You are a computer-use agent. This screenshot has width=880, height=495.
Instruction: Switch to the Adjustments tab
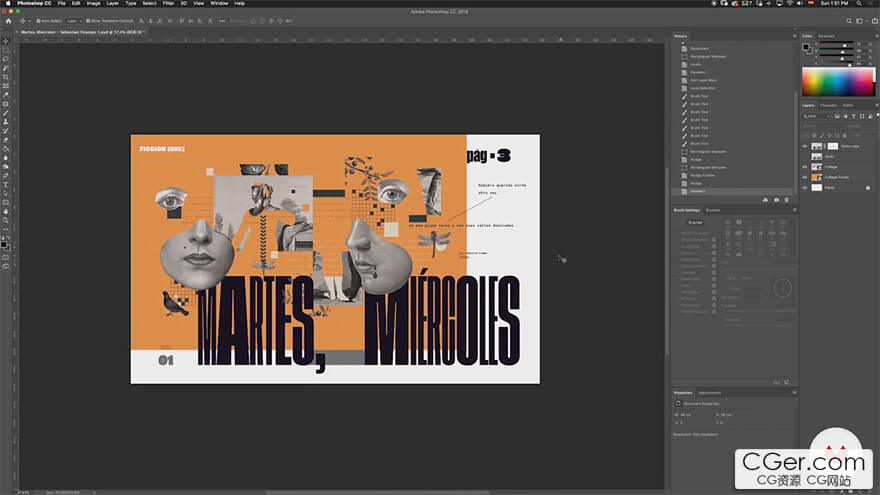coord(709,392)
